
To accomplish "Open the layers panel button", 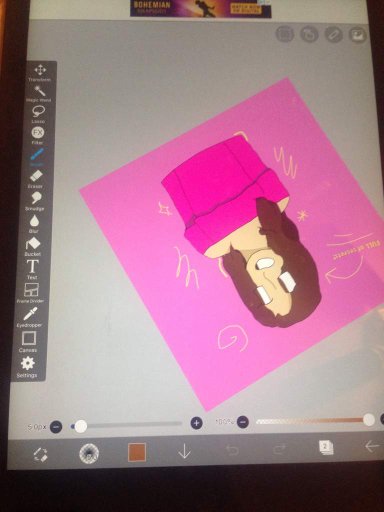I will (x=326, y=447).
